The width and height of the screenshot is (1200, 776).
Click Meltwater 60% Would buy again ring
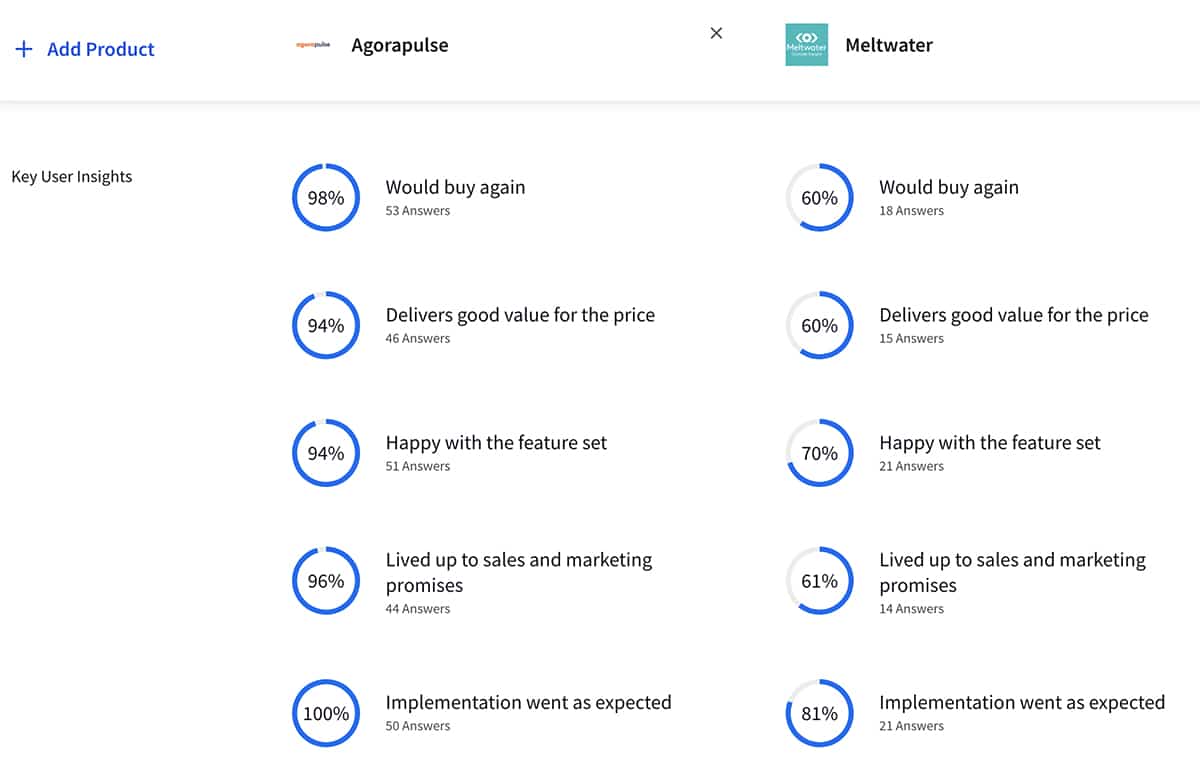point(820,198)
